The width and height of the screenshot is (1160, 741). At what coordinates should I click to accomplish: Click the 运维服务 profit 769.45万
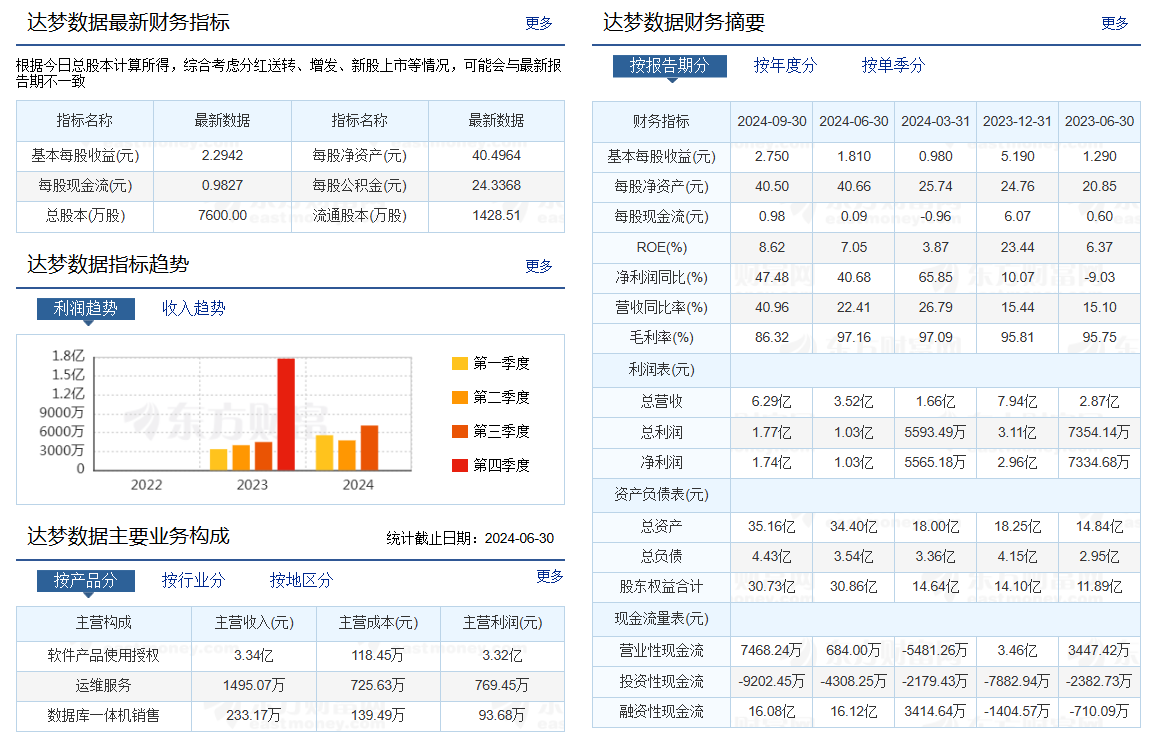[502, 686]
